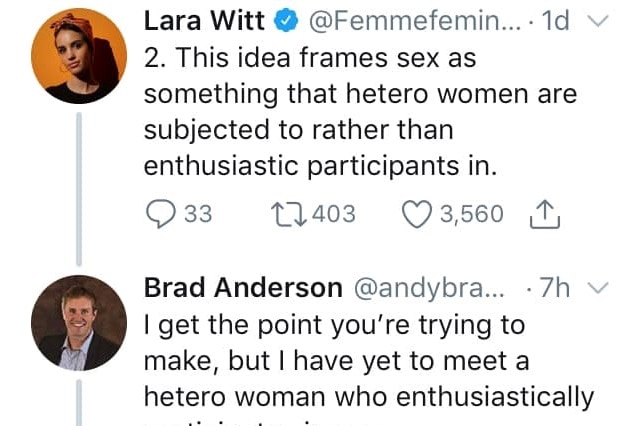Open Brad Anderson's profile name
639x426 pixels.
coord(243,288)
